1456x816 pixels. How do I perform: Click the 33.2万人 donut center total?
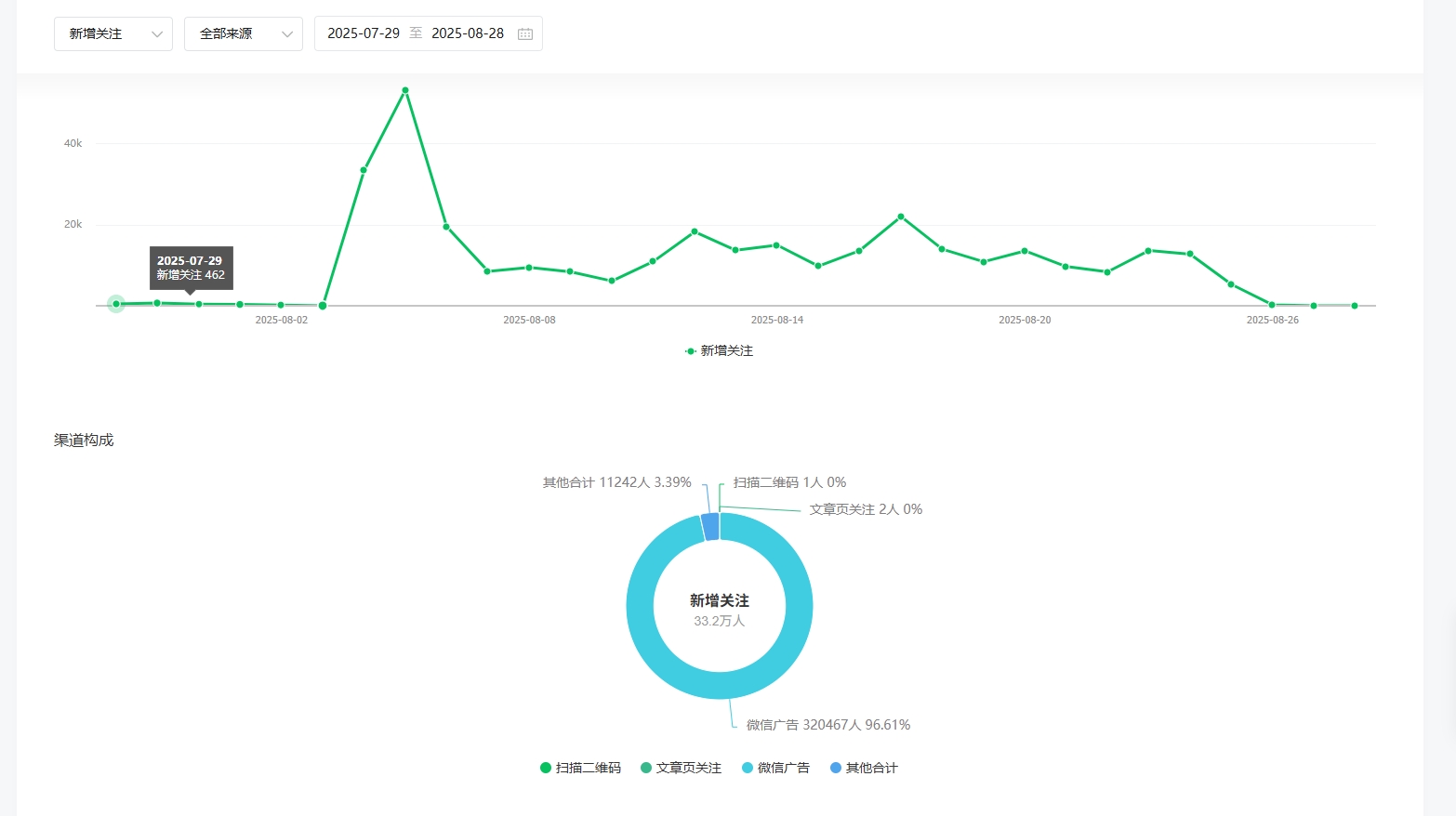click(720, 621)
